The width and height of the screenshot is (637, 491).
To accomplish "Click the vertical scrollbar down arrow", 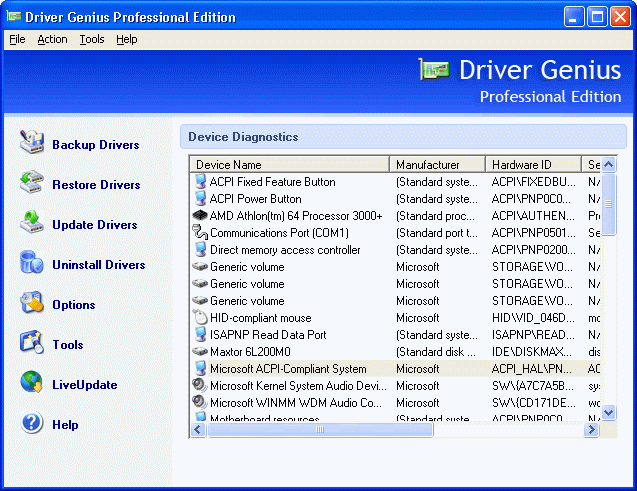I will [x=608, y=413].
